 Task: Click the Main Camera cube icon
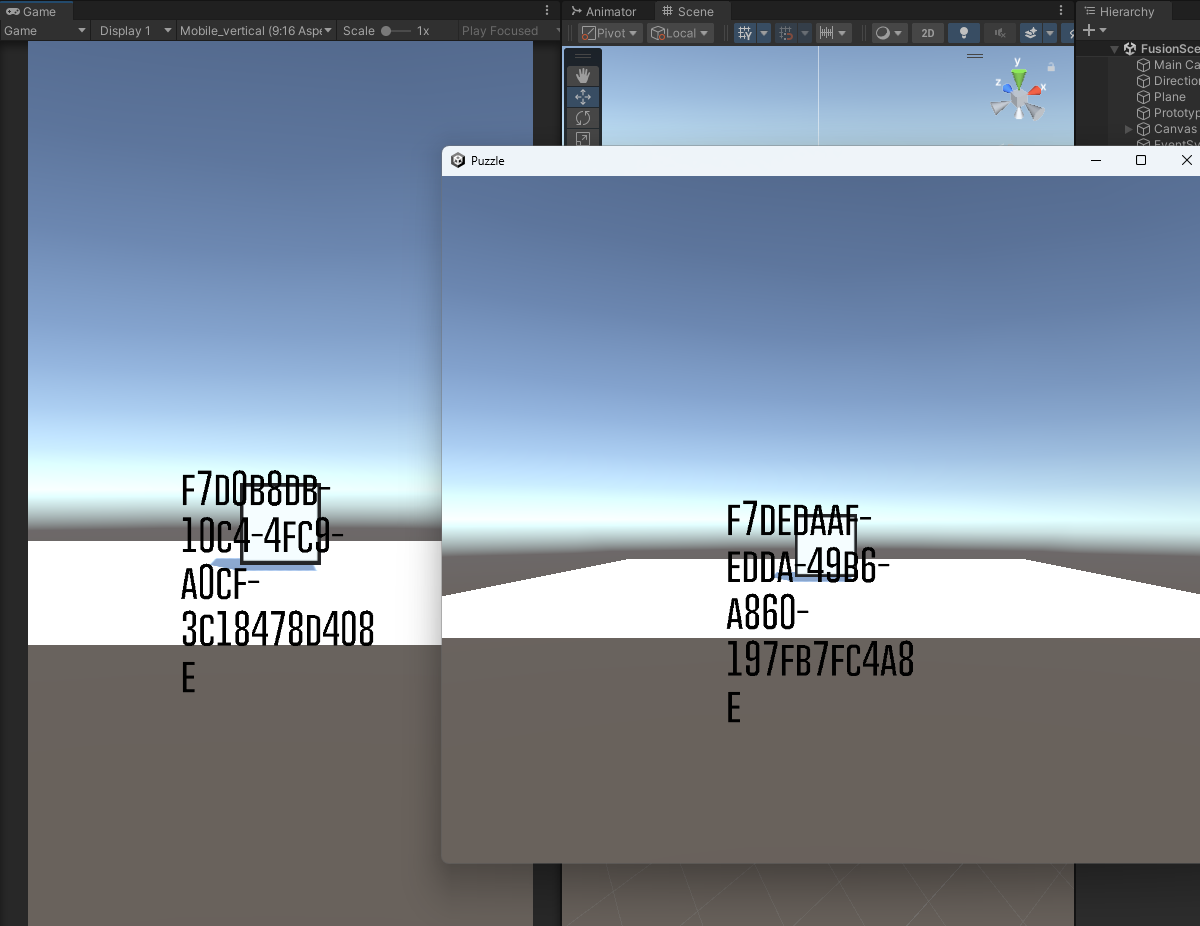point(1144,65)
